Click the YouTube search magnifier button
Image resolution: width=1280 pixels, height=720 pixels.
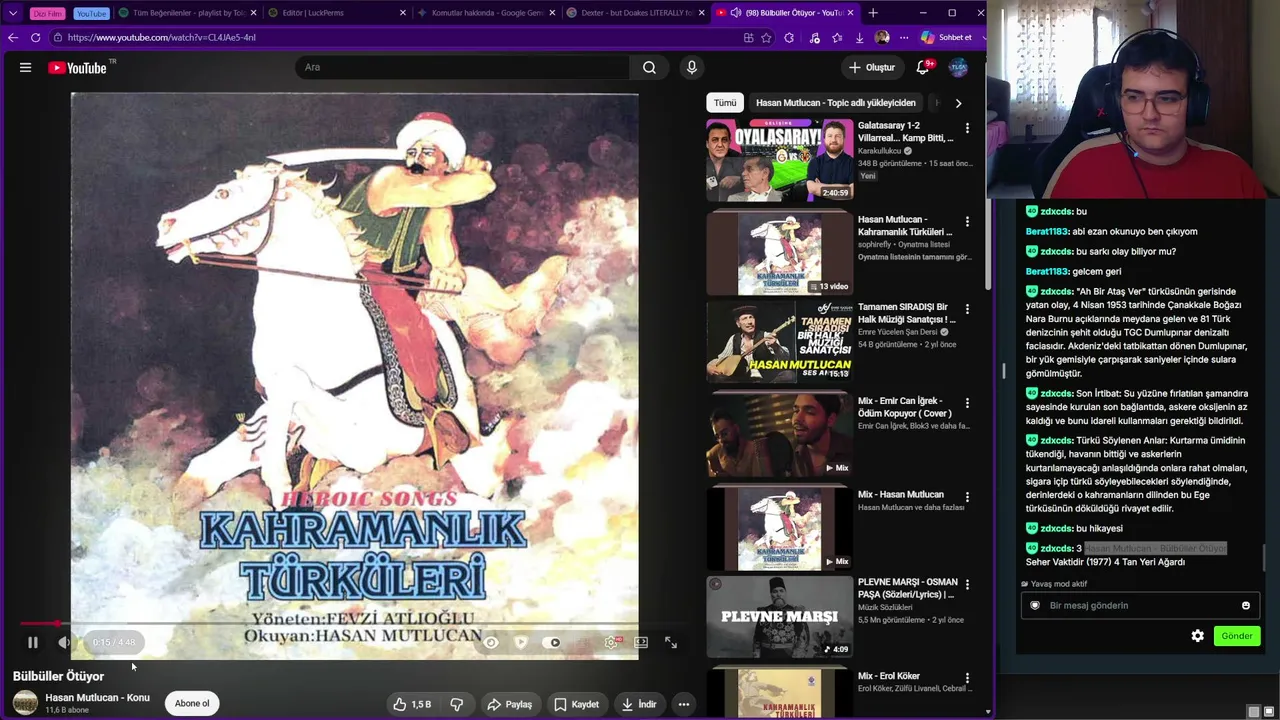pyautogui.click(x=649, y=68)
